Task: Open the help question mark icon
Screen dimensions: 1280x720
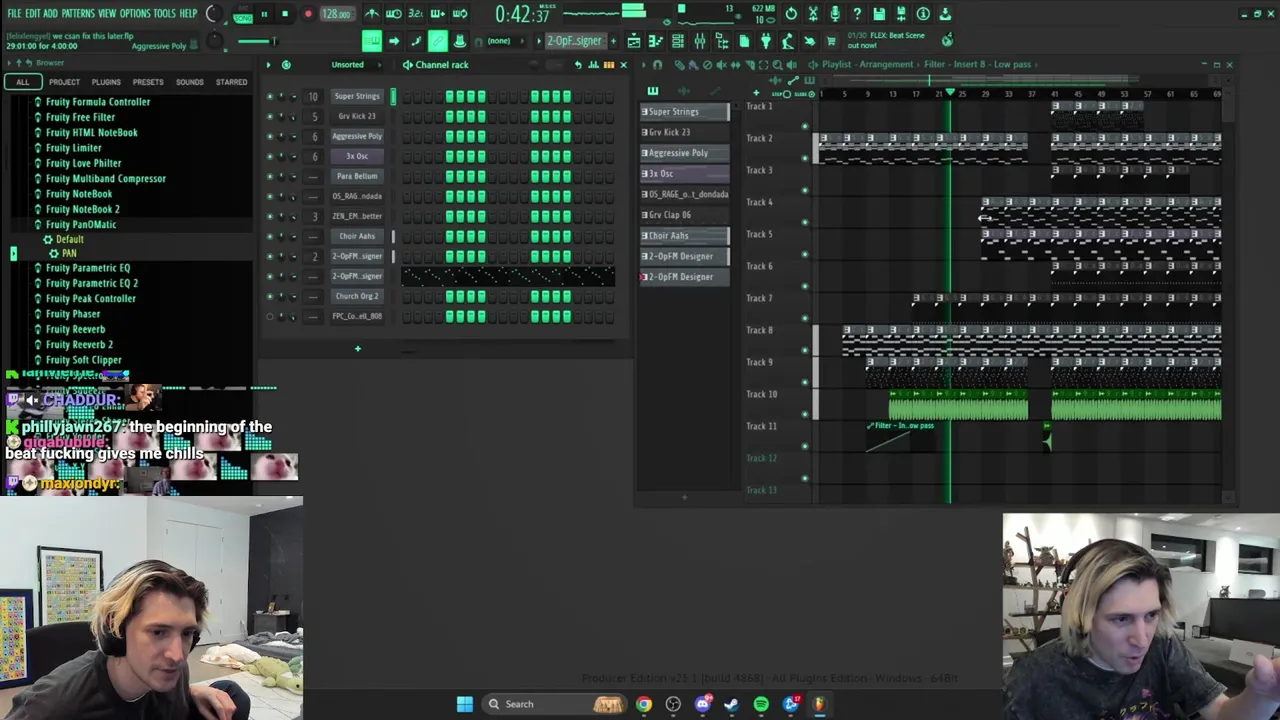Action: (x=857, y=14)
